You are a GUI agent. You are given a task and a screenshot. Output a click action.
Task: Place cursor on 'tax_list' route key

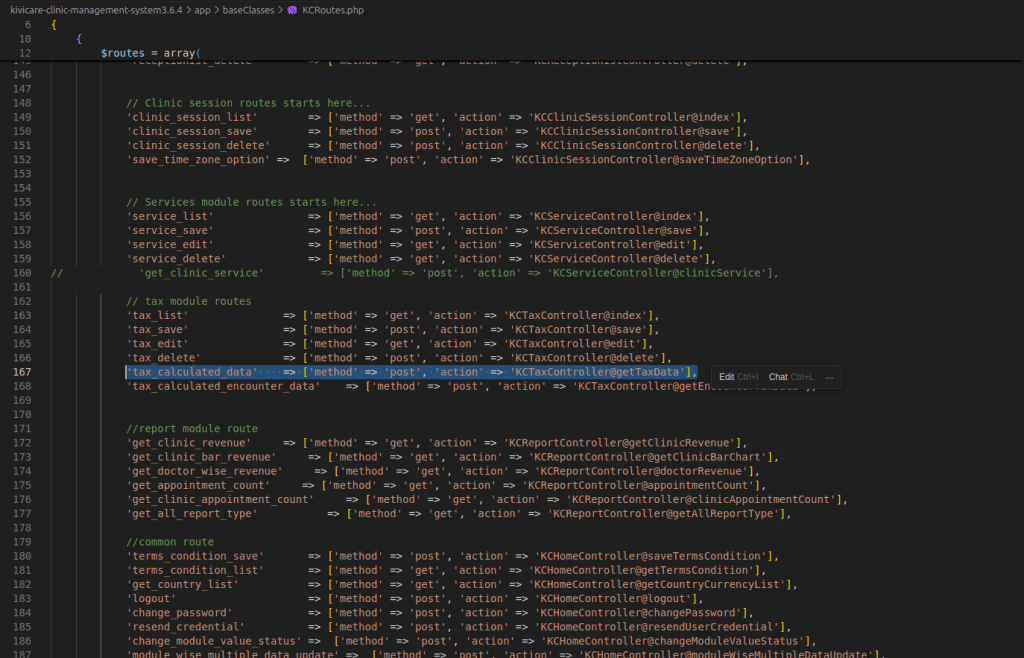(x=156, y=315)
